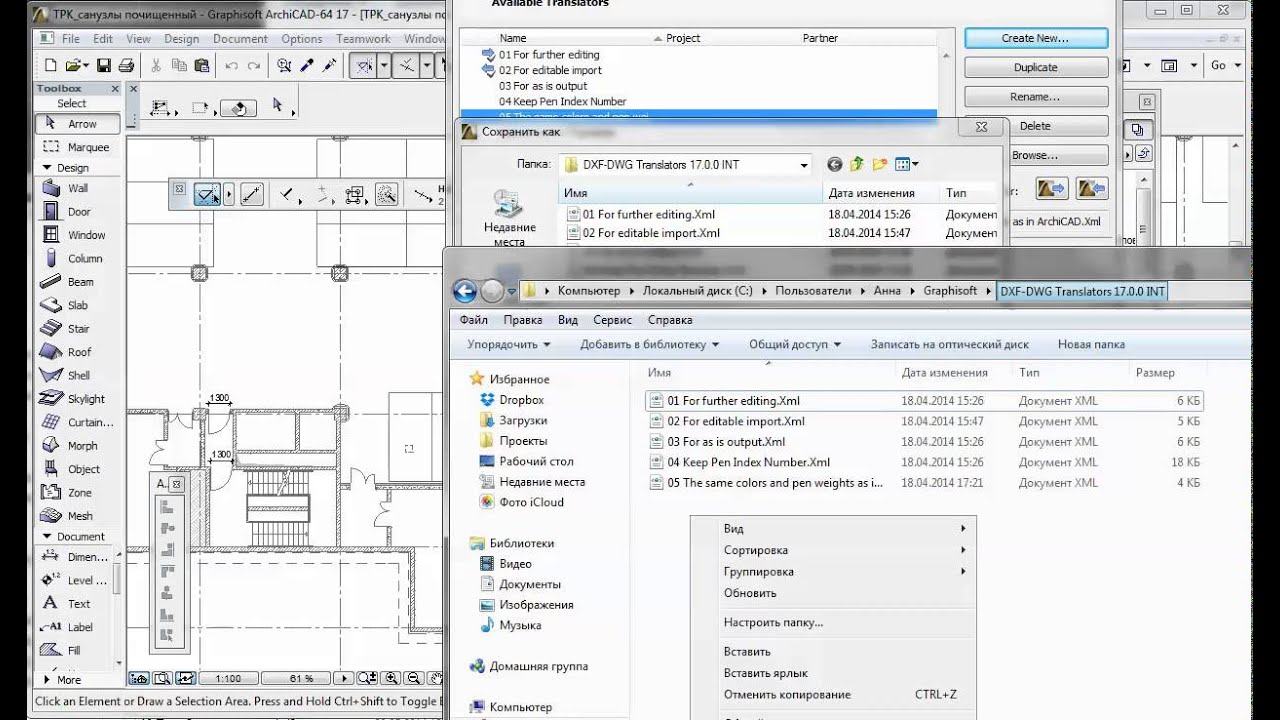The width and height of the screenshot is (1280, 720).
Task: Choose the Column tool
Action: point(78,258)
